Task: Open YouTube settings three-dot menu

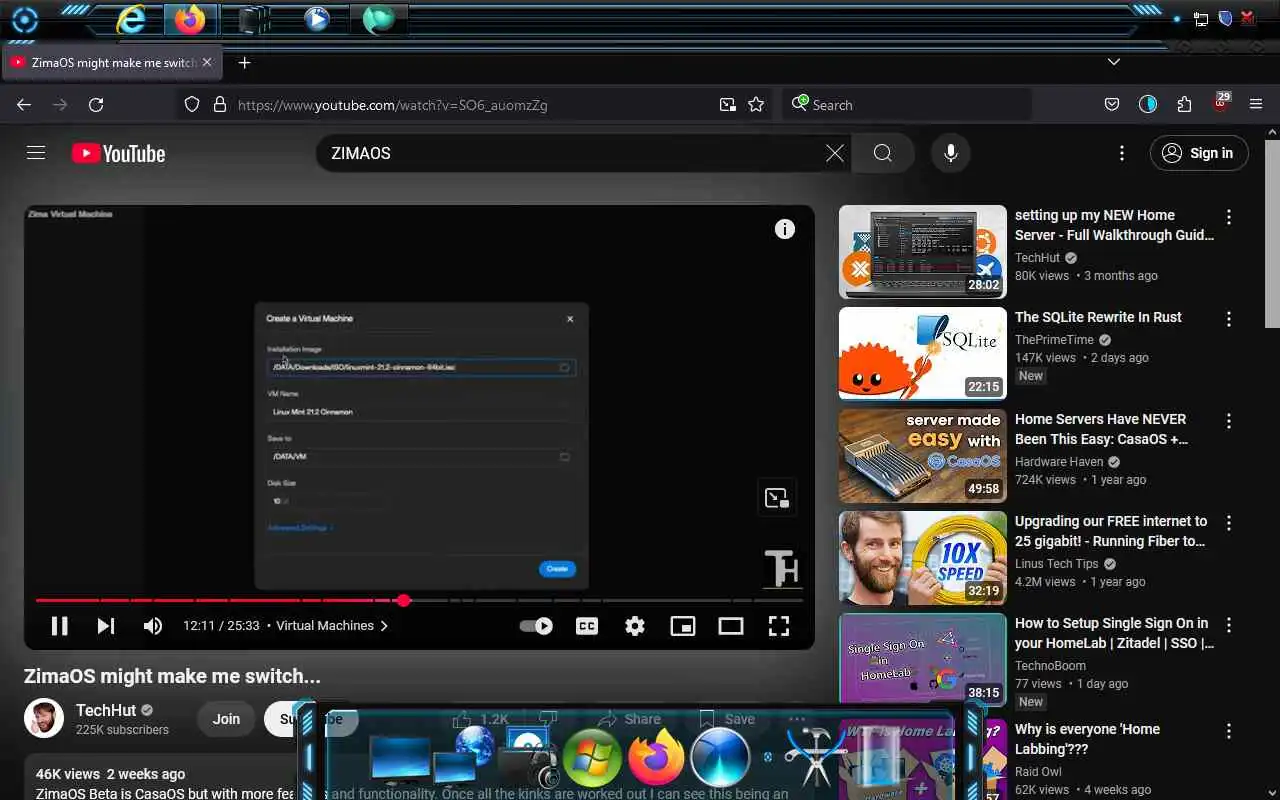Action: tap(1122, 153)
